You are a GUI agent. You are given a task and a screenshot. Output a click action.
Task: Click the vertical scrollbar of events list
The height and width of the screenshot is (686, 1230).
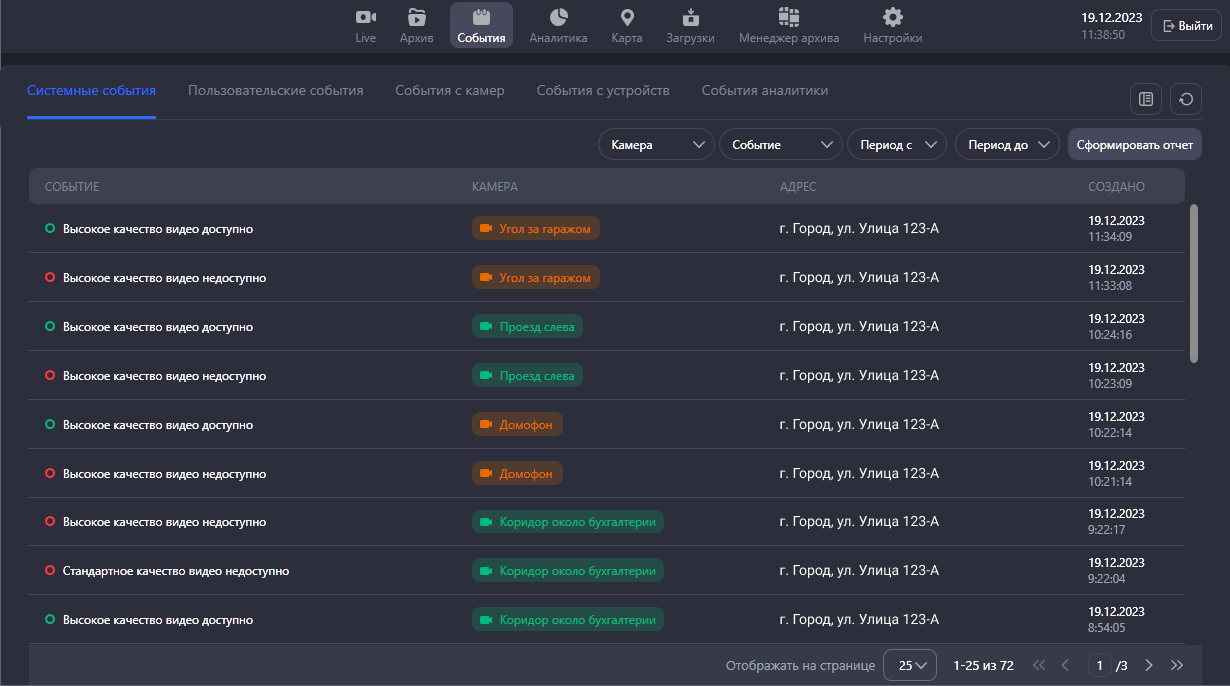[x=1193, y=283]
